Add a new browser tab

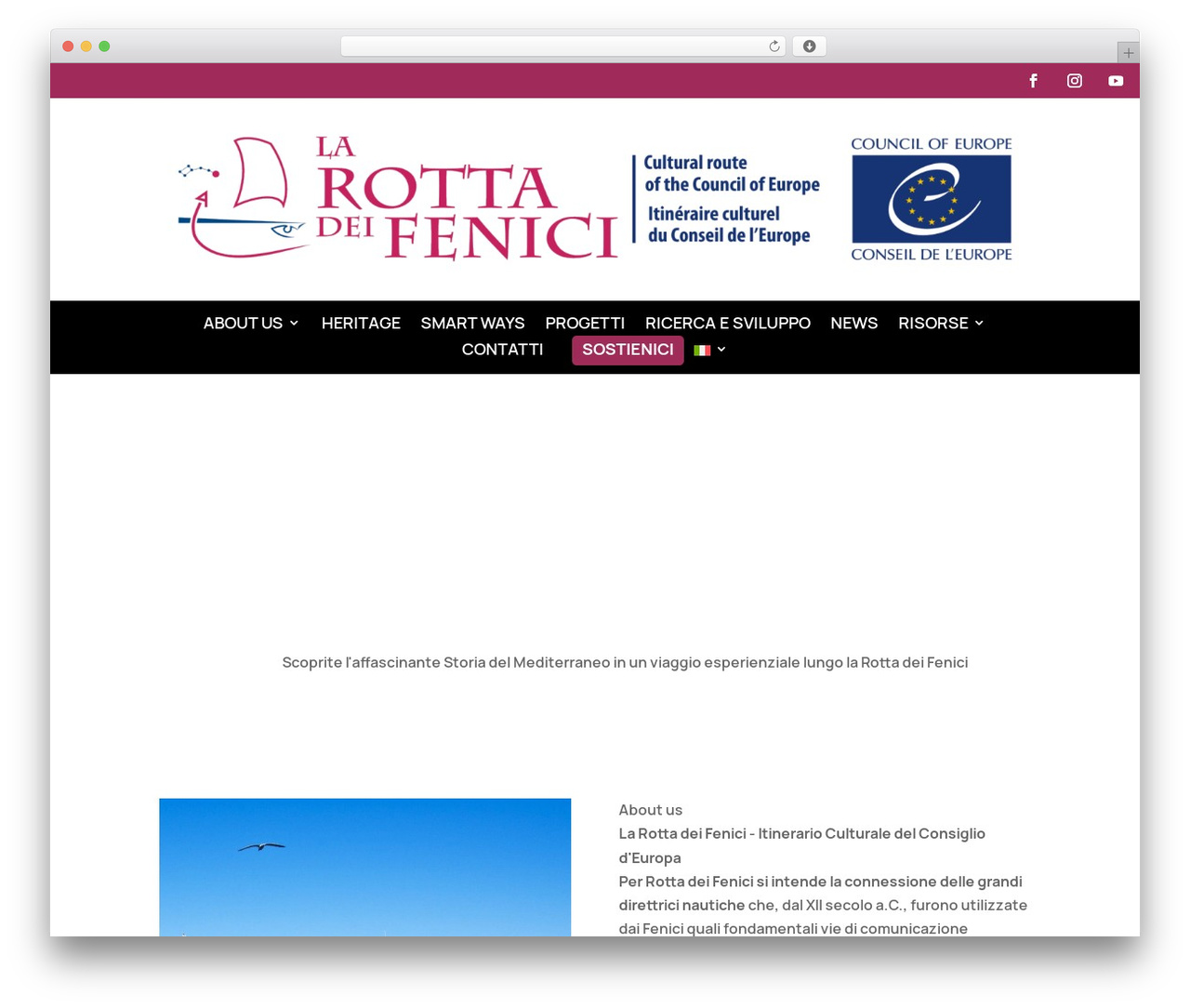[1128, 53]
